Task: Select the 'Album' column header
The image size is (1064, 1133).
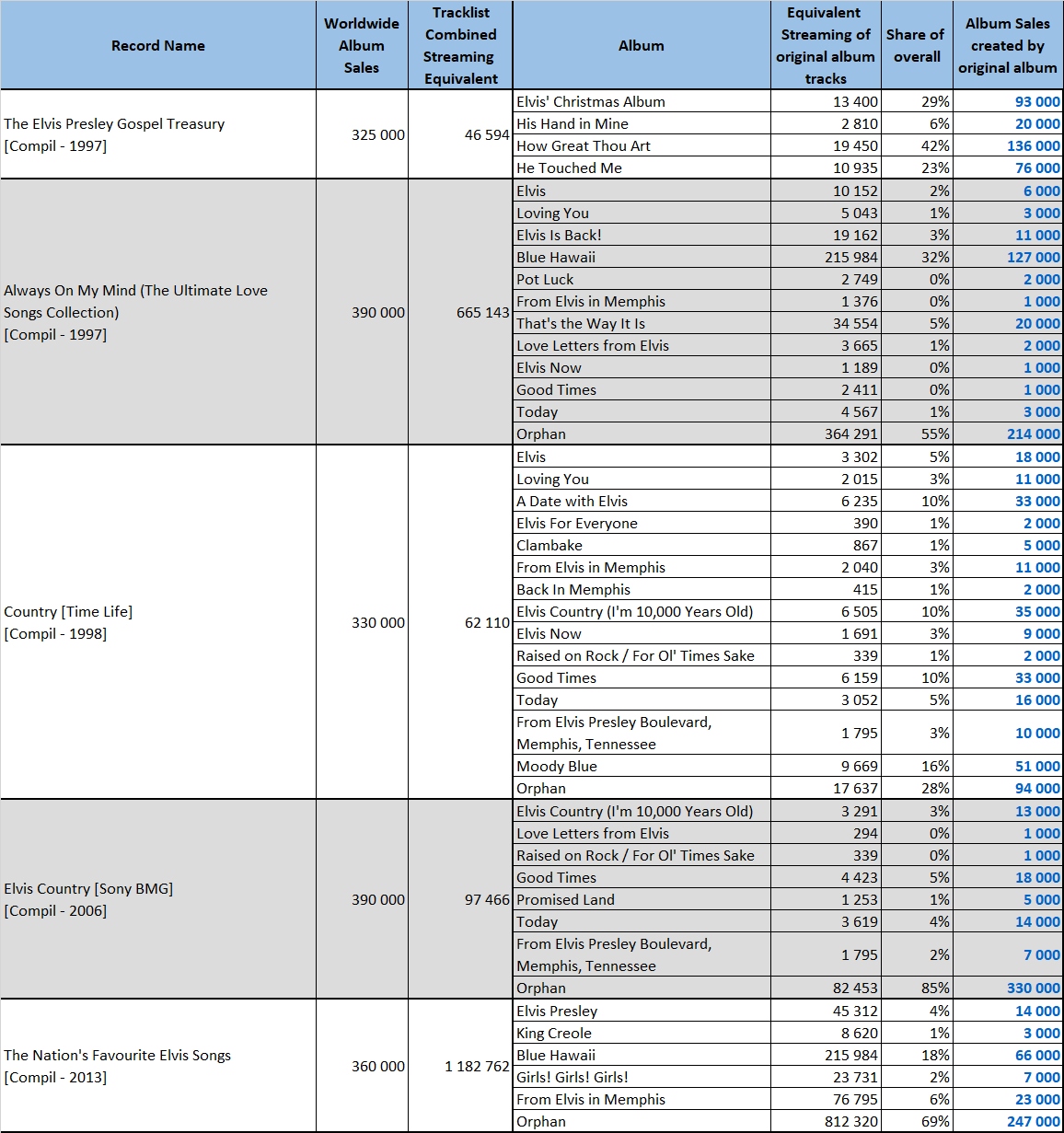Action: 642,45
